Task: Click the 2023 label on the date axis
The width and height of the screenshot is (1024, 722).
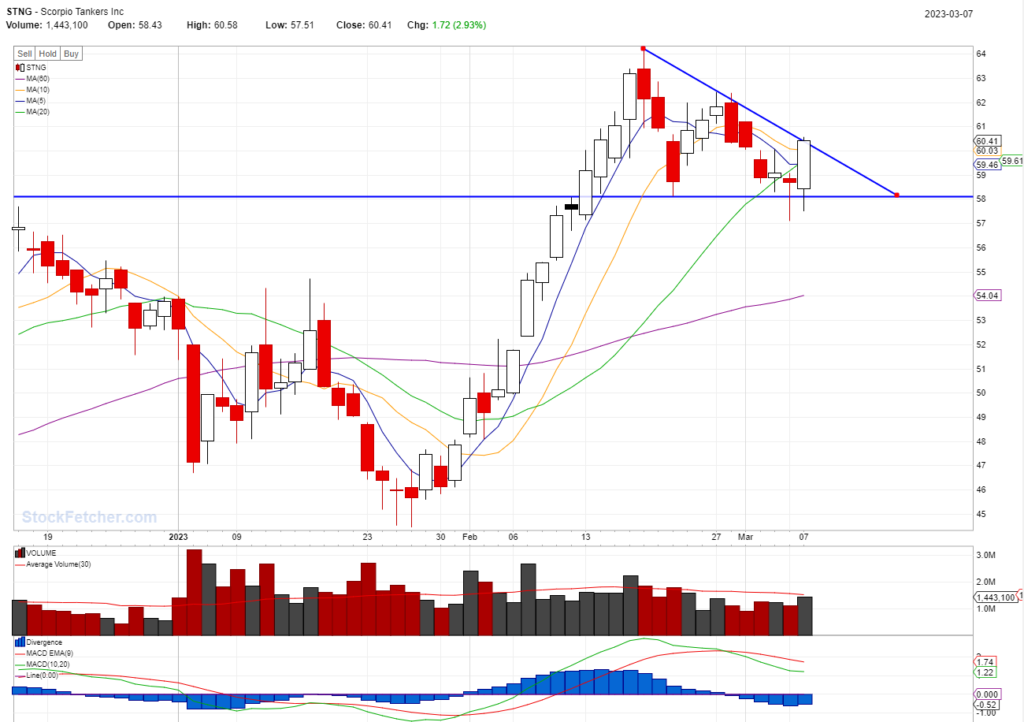Action: click(178, 537)
